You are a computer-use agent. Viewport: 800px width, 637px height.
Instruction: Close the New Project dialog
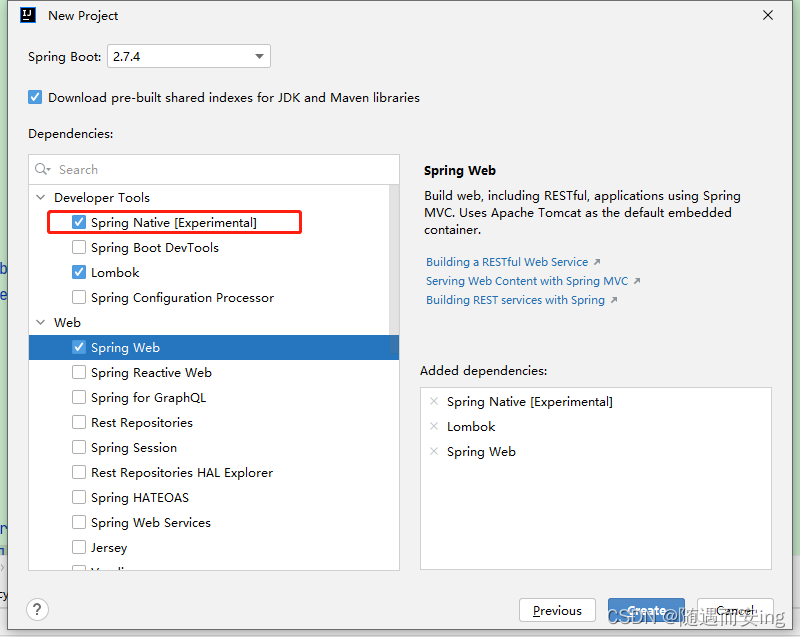coord(768,15)
